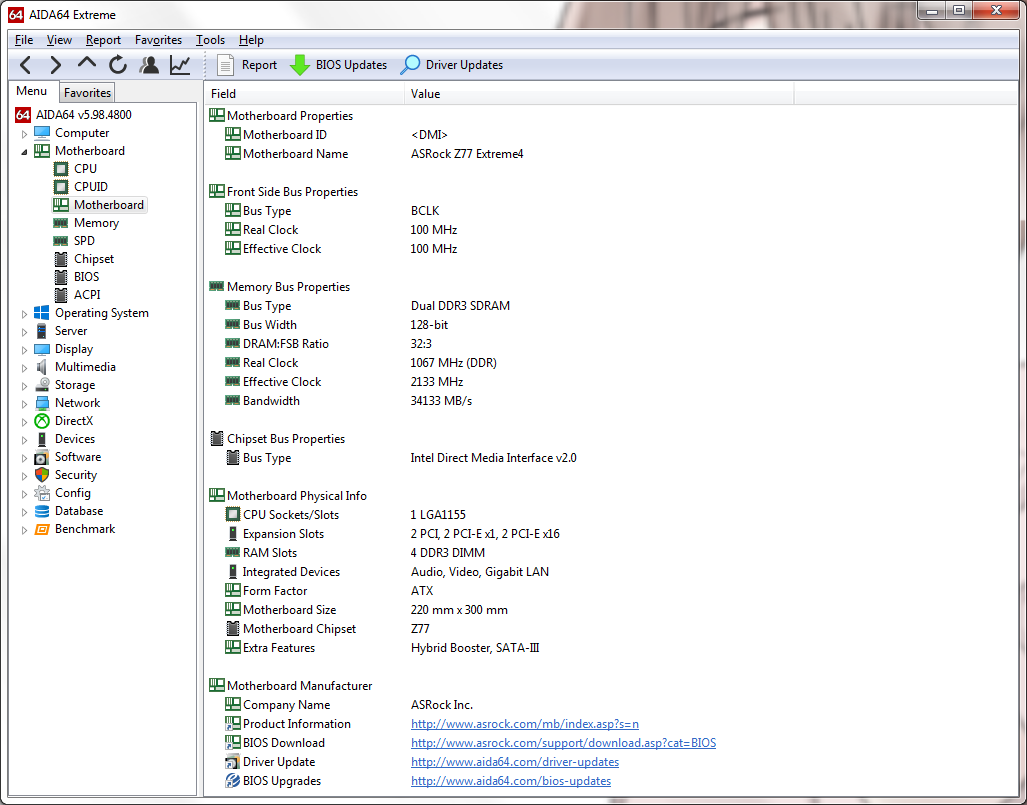Open the asrock.com Product Information link

click(x=525, y=724)
